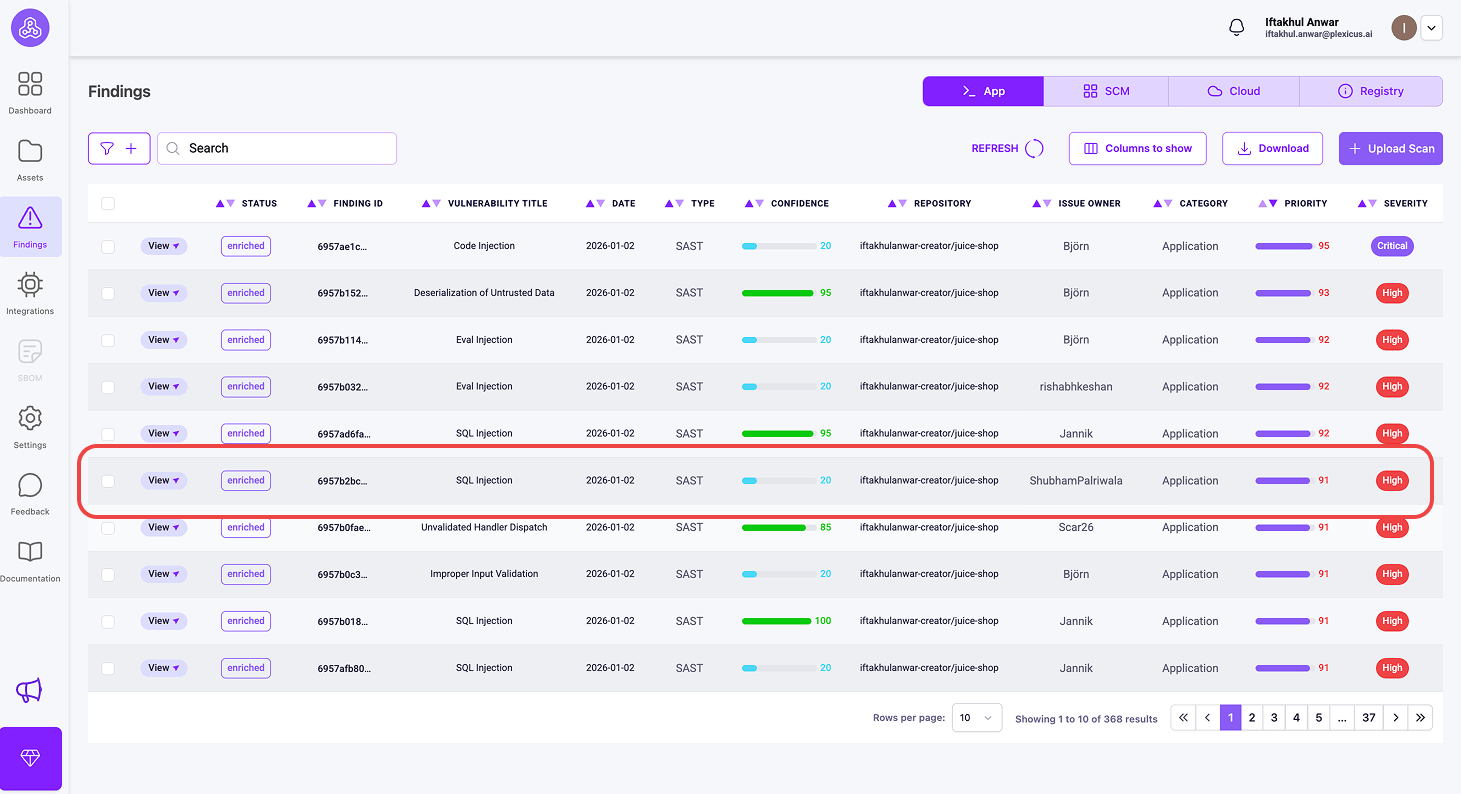
Task: Expand View dropdown for Unvalidated Handler Dispatch
Action: 164,527
